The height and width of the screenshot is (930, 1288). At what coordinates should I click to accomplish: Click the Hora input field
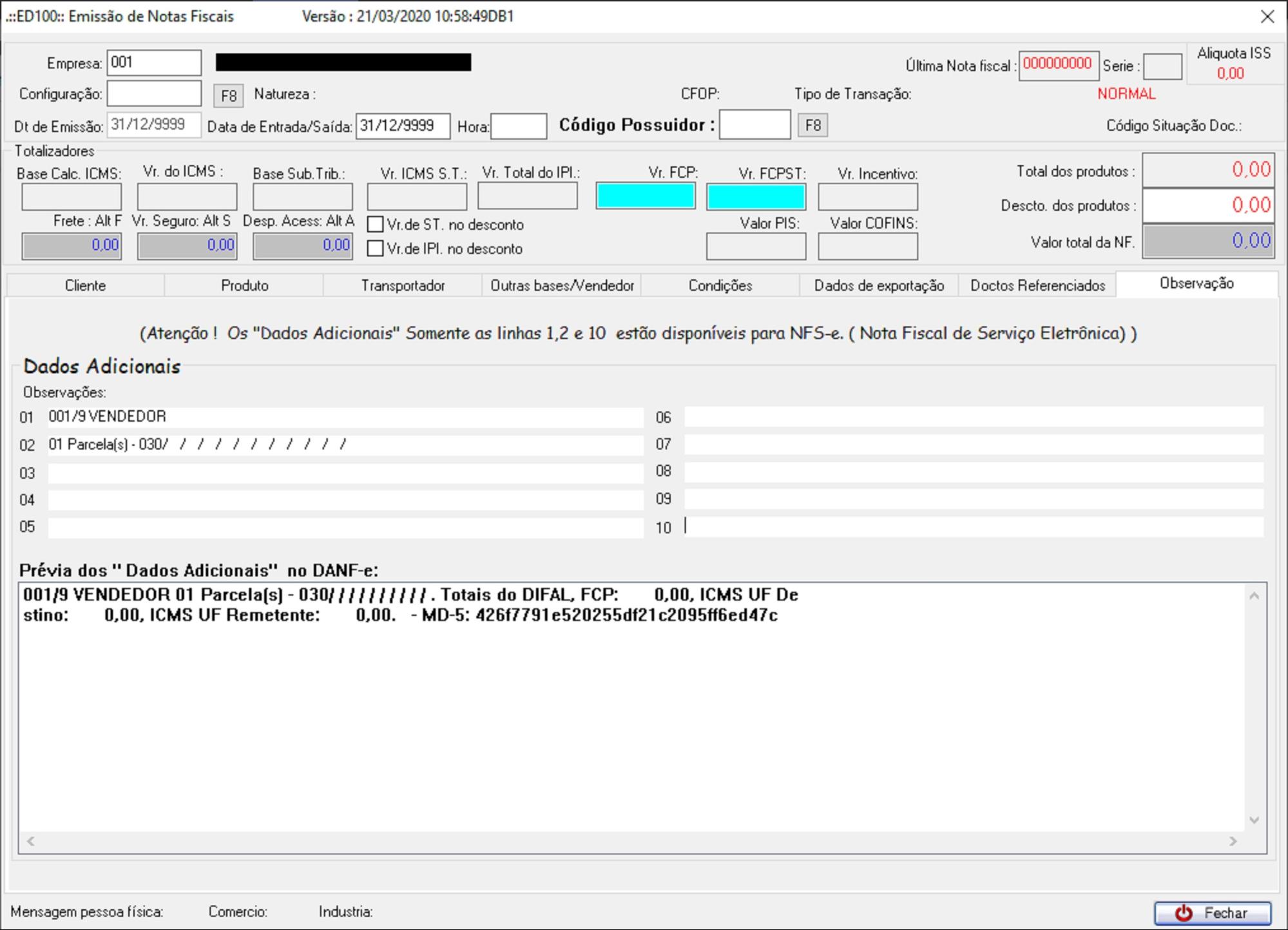(x=518, y=126)
